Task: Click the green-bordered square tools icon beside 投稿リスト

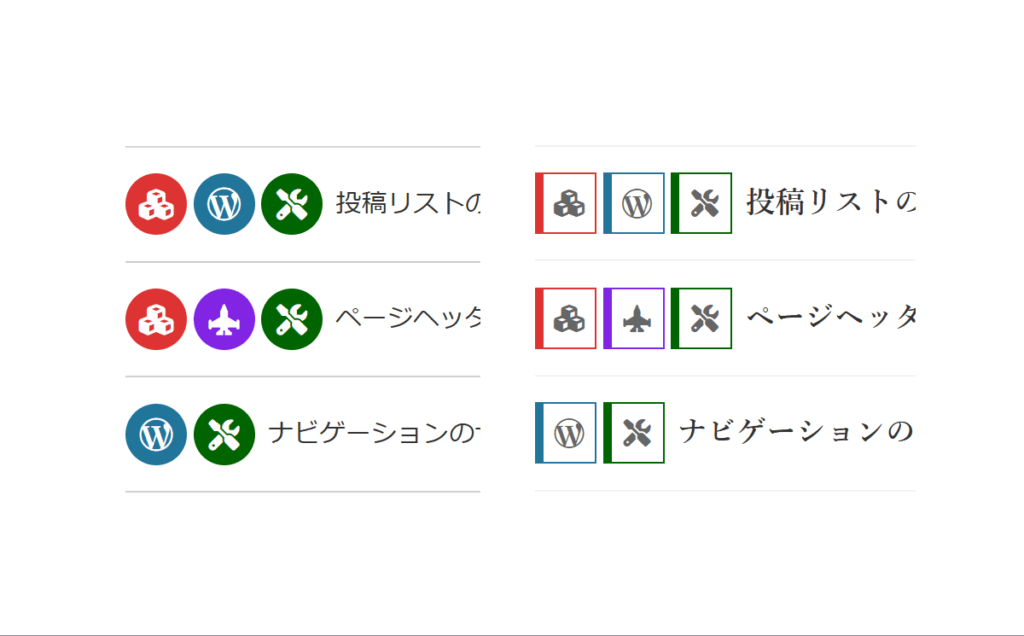Action: tap(702, 203)
